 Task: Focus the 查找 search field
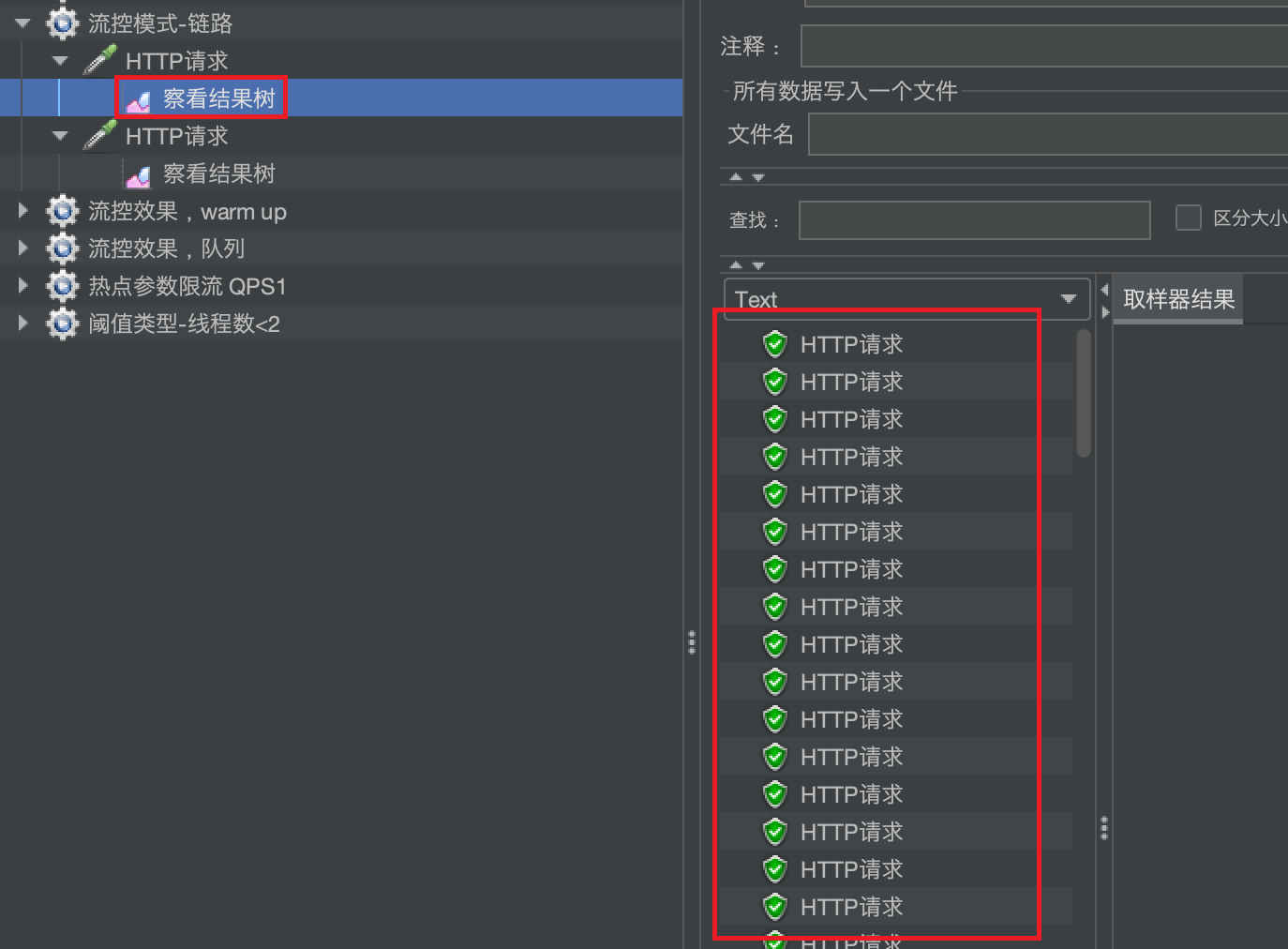click(x=974, y=220)
